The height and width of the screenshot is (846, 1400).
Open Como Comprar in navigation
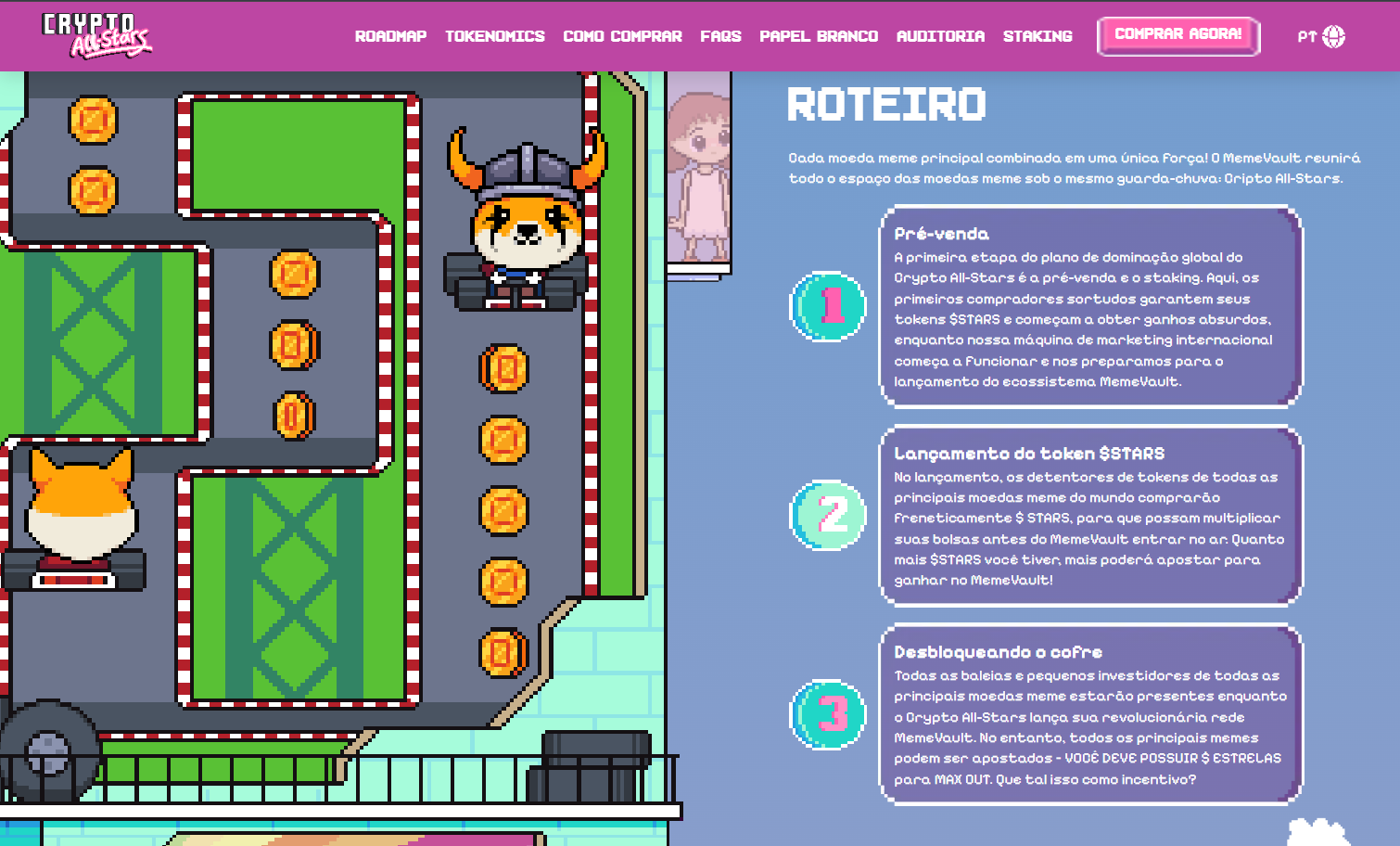pyautogui.click(x=622, y=36)
